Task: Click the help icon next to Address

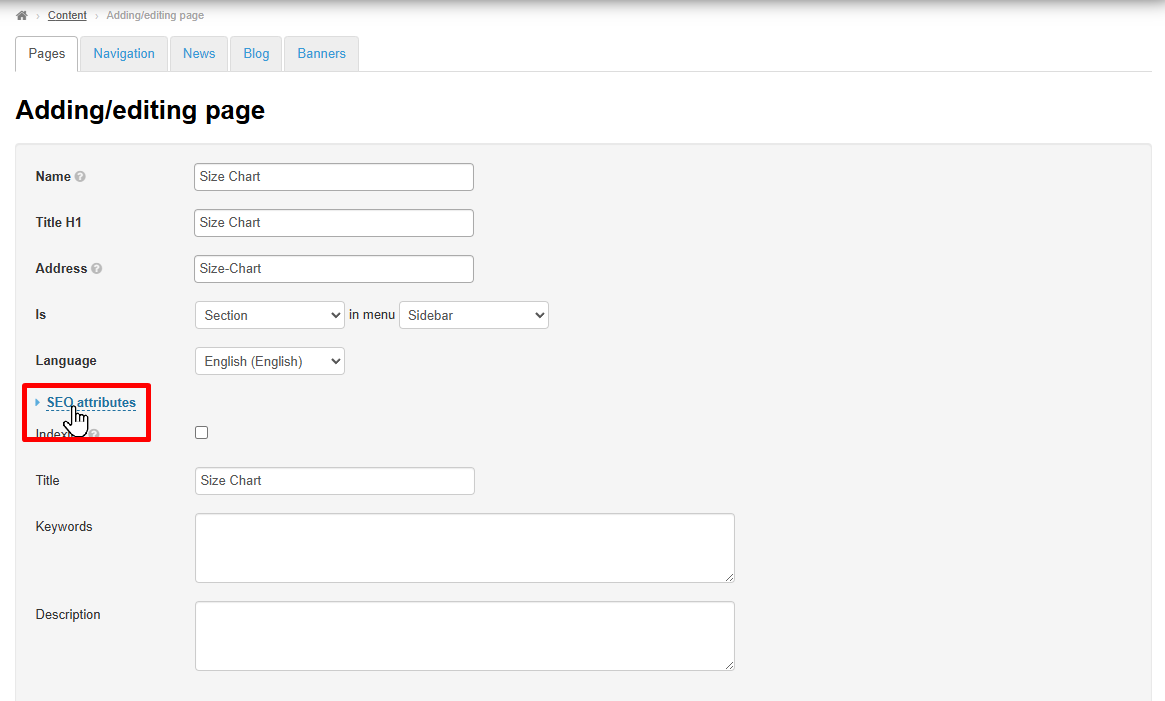Action: pyautogui.click(x=96, y=269)
